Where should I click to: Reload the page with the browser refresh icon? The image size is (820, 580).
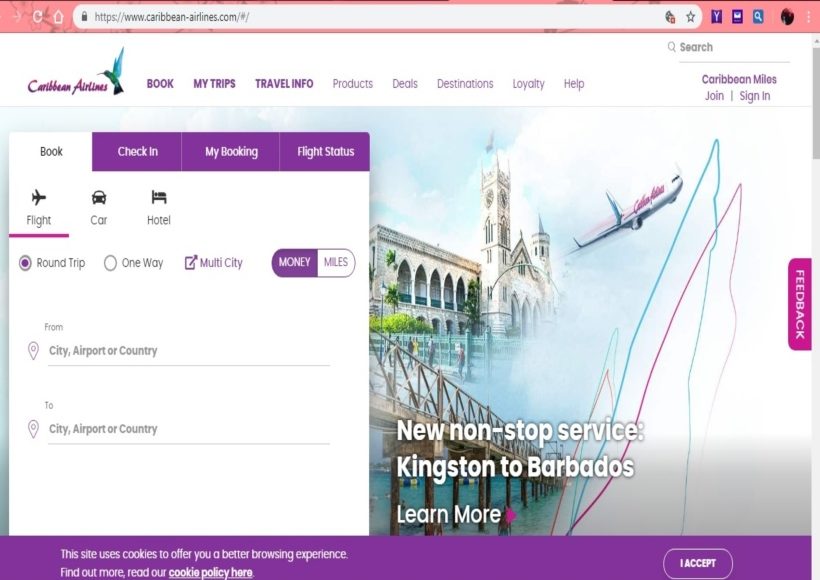click(x=37, y=17)
